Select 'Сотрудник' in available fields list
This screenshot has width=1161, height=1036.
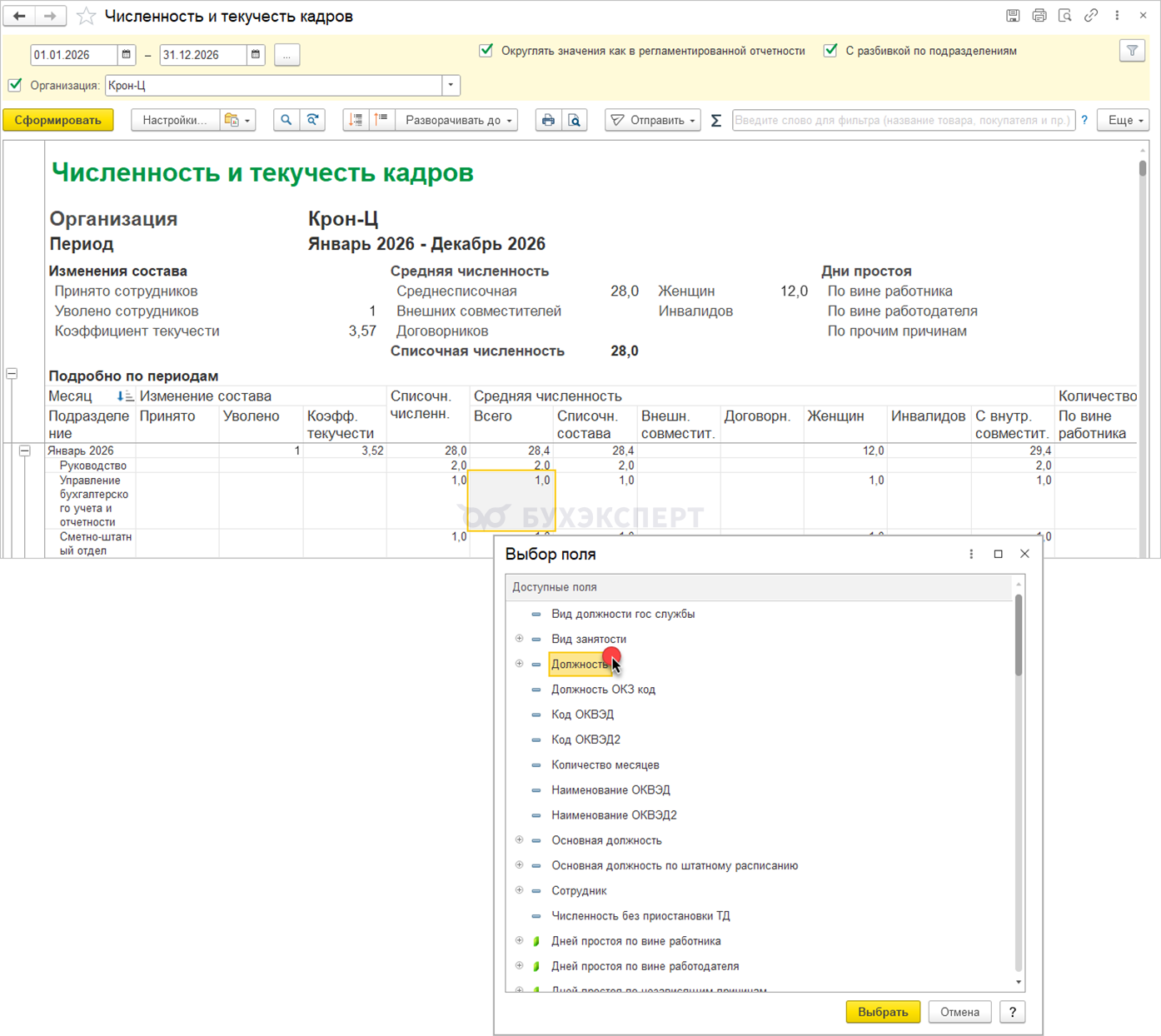(579, 890)
